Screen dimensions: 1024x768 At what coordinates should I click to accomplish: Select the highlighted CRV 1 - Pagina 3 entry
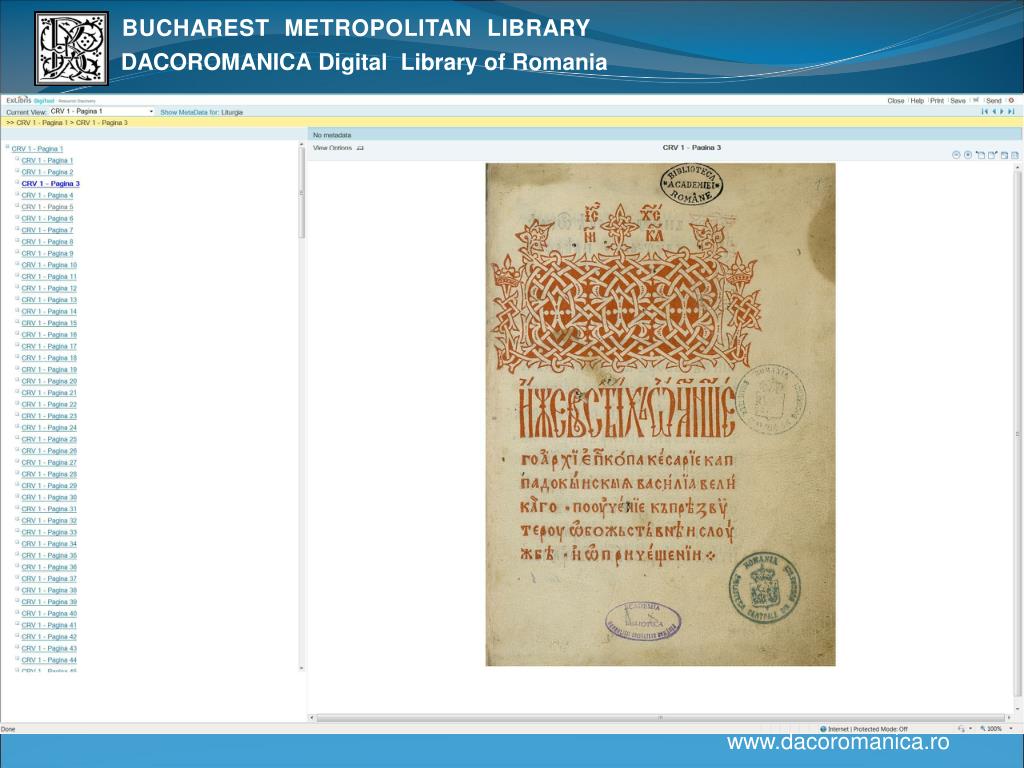(x=50, y=184)
